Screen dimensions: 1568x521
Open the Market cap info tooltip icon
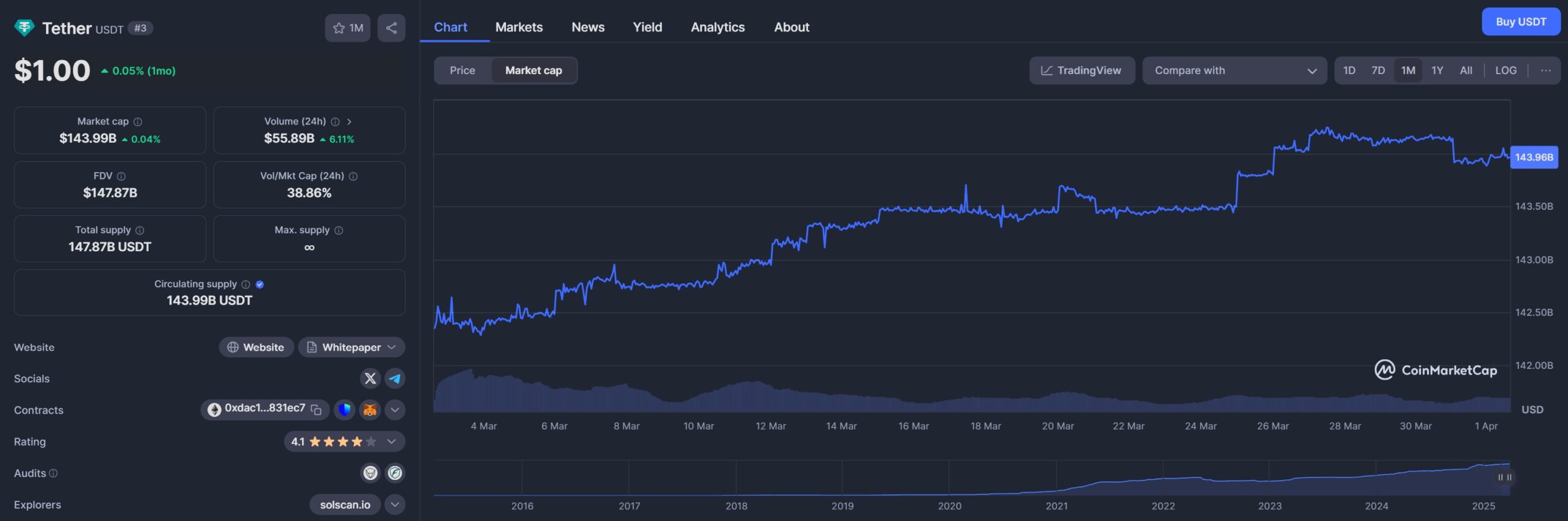(138, 122)
